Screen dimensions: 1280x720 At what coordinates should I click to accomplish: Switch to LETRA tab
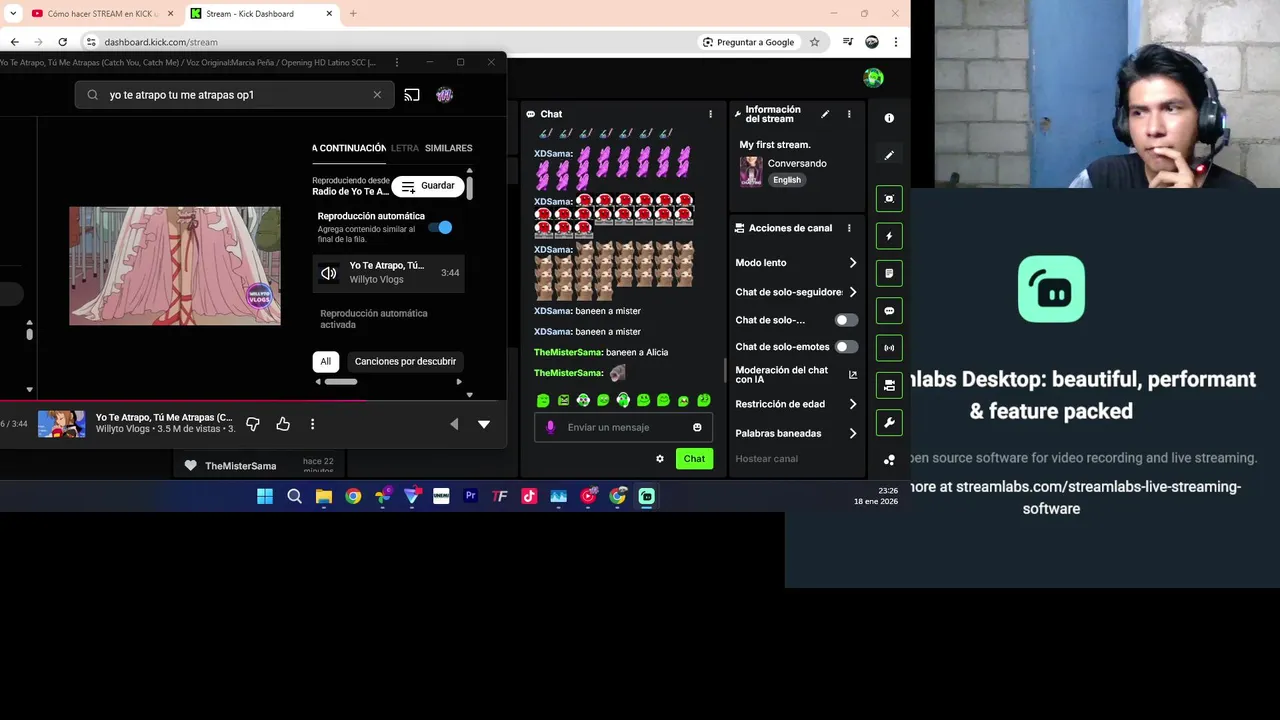point(405,148)
